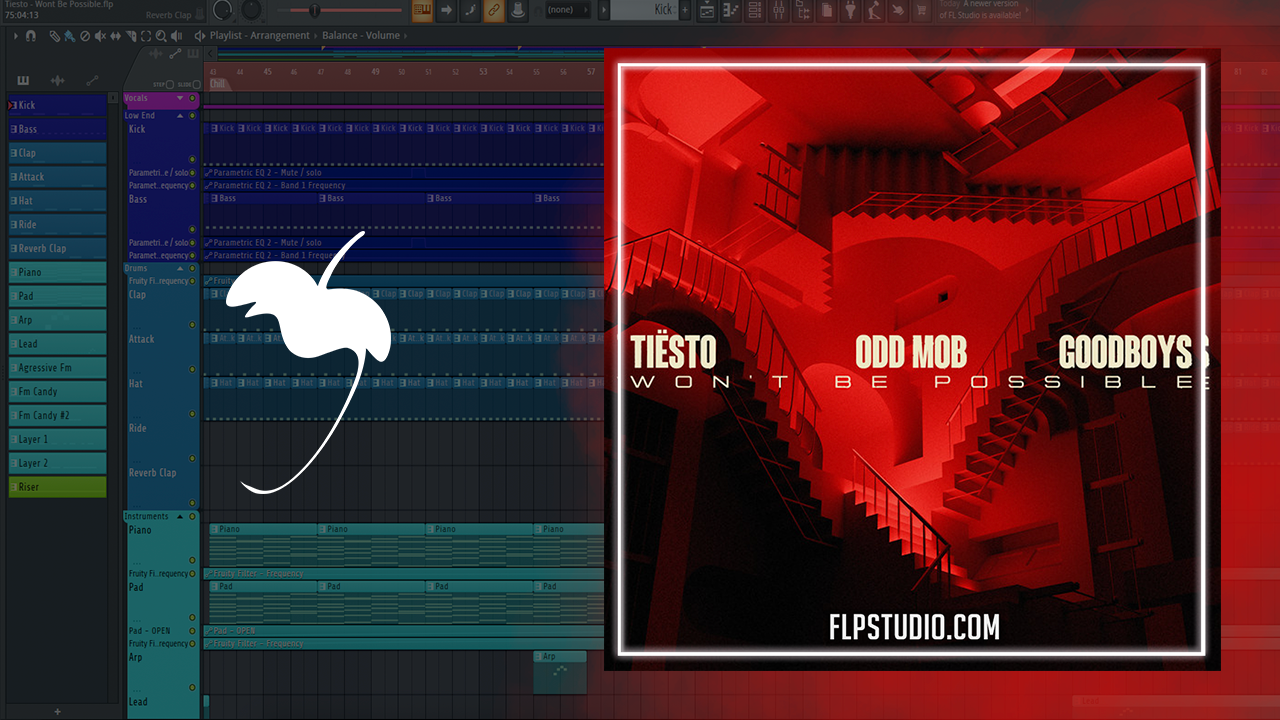Click the shopping cart icon
Image resolution: width=1280 pixels, height=720 pixels.
click(x=922, y=11)
